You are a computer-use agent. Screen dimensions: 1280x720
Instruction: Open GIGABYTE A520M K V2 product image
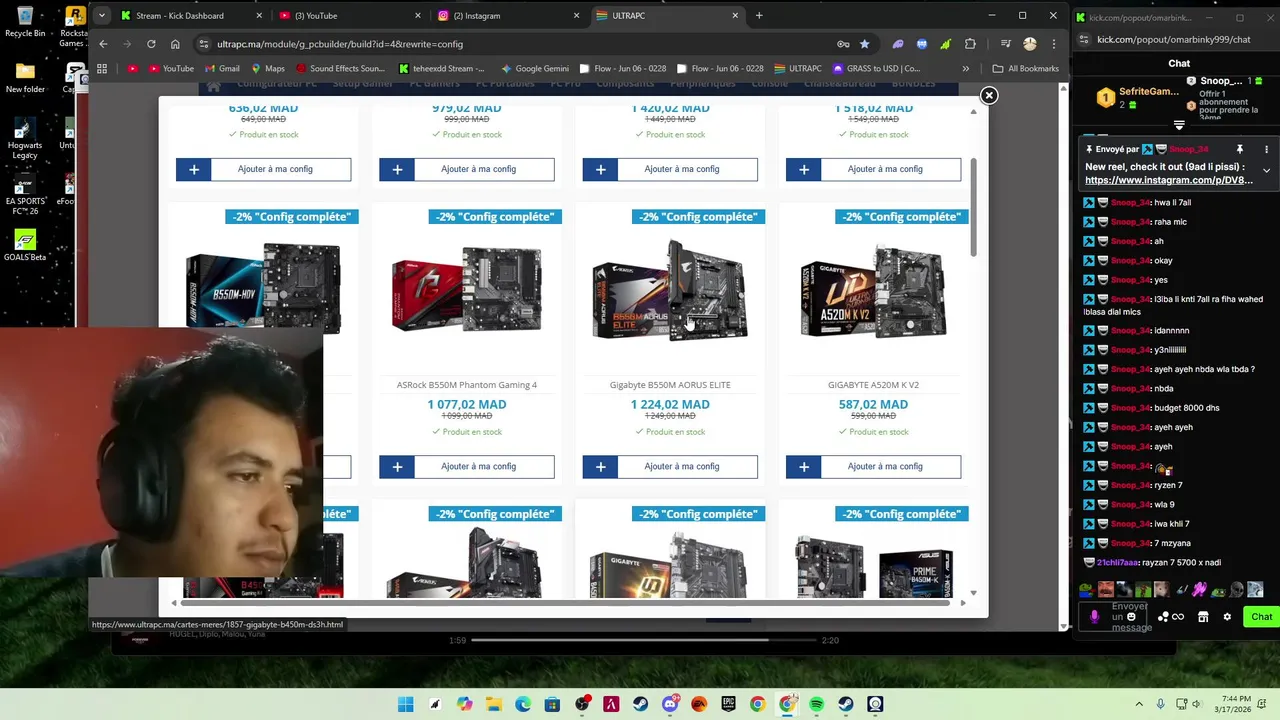click(x=873, y=290)
